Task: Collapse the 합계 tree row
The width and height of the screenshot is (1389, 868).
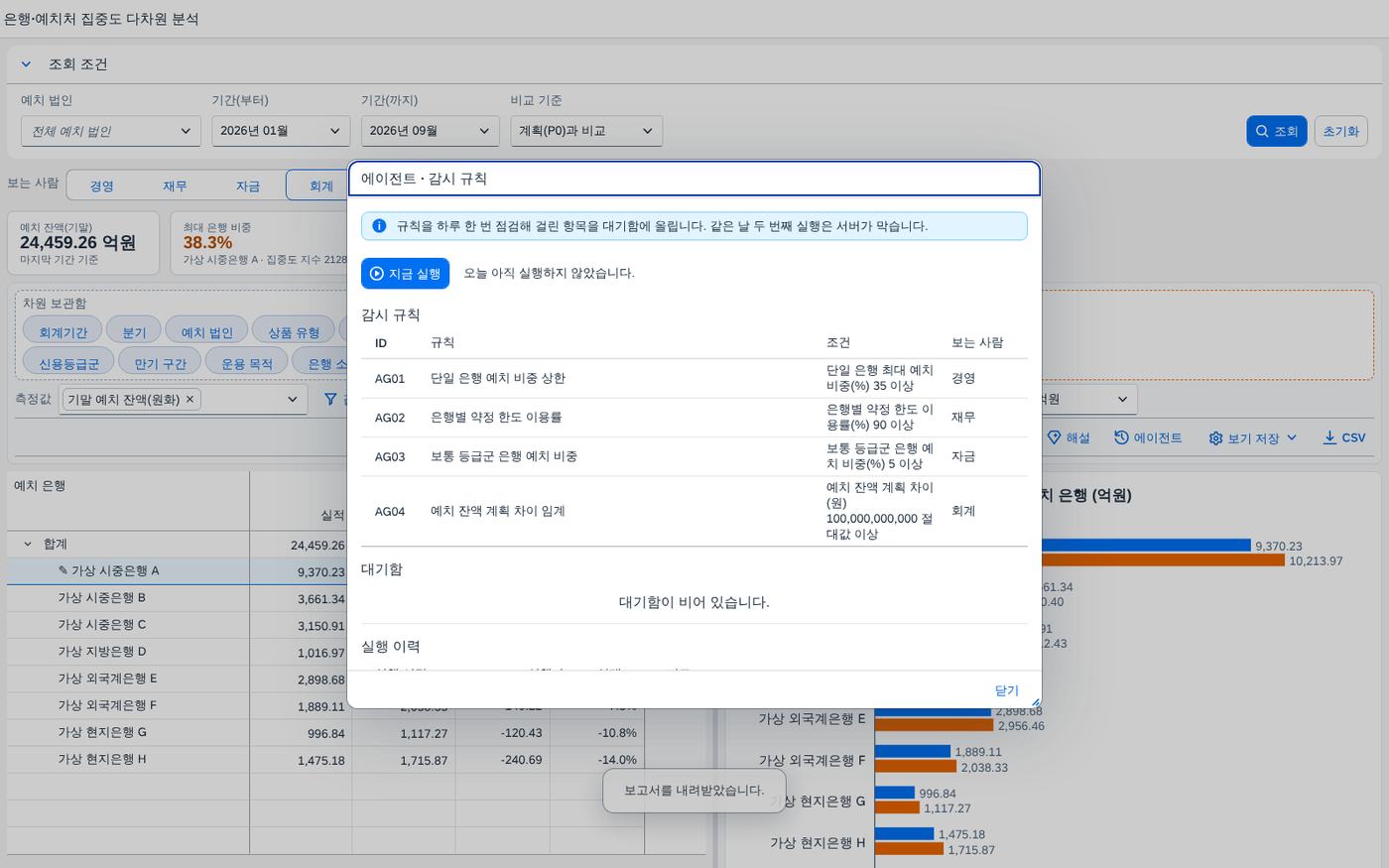Action: click(x=28, y=545)
